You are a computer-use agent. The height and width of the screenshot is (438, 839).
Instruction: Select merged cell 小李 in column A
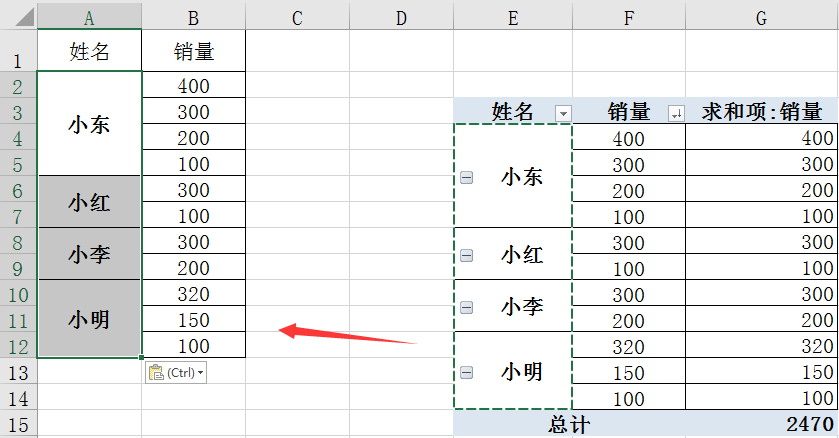(89, 254)
